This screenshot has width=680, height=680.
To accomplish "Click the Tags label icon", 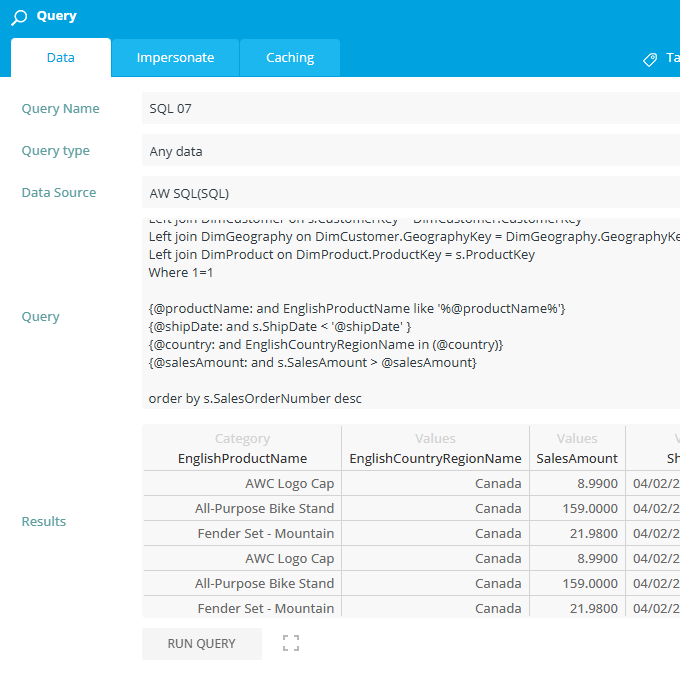I will pos(650,59).
